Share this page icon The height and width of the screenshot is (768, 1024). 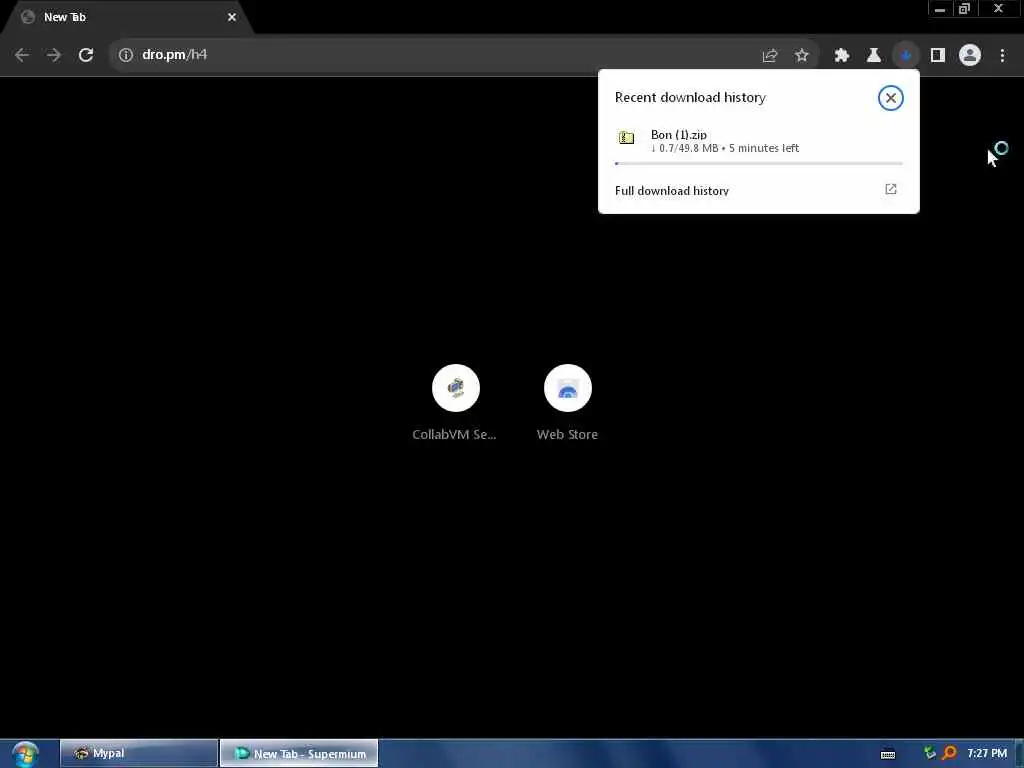click(769, 56)
